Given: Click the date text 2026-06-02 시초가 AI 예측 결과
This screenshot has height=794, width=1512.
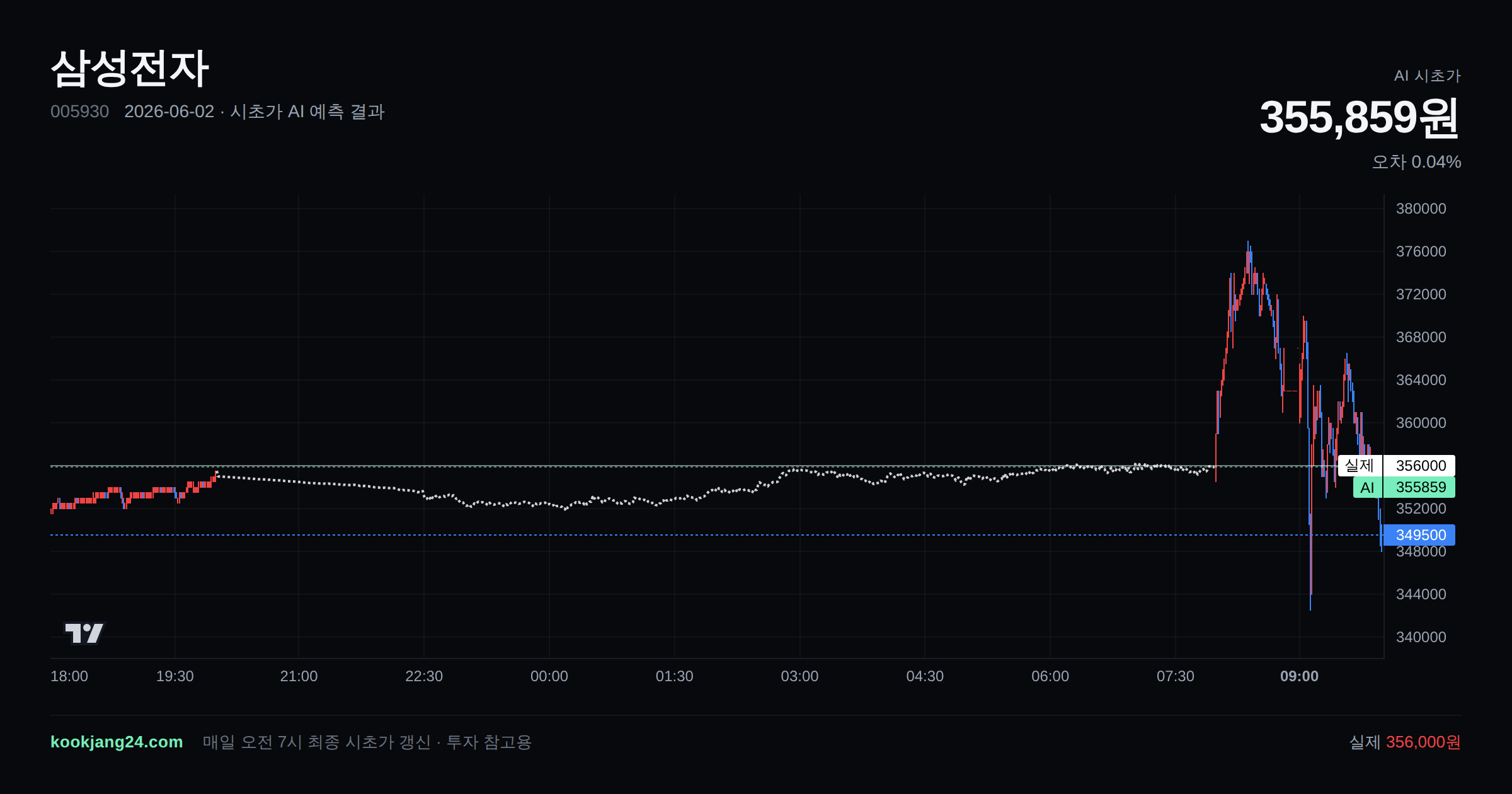Looking at the screenshot, I should pyautogui.click(x=255, y=112).
